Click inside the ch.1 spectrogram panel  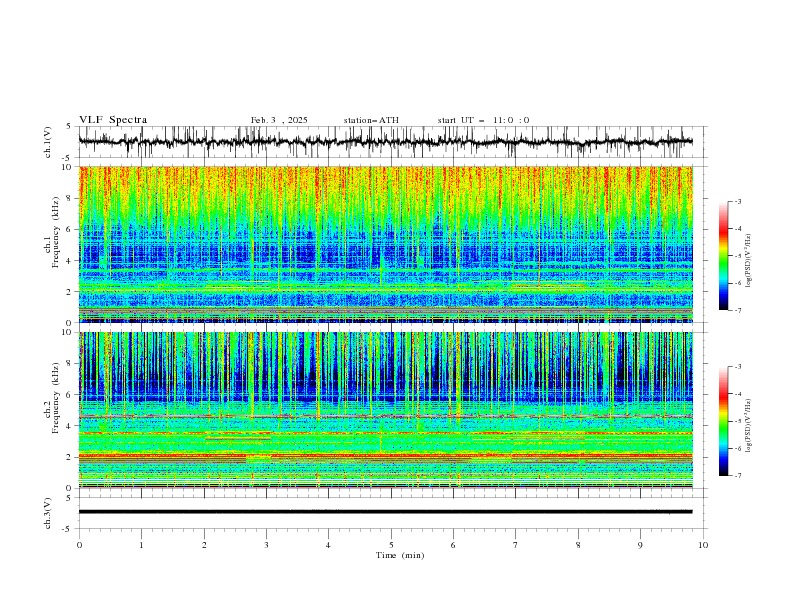click(x=385, y=244)
